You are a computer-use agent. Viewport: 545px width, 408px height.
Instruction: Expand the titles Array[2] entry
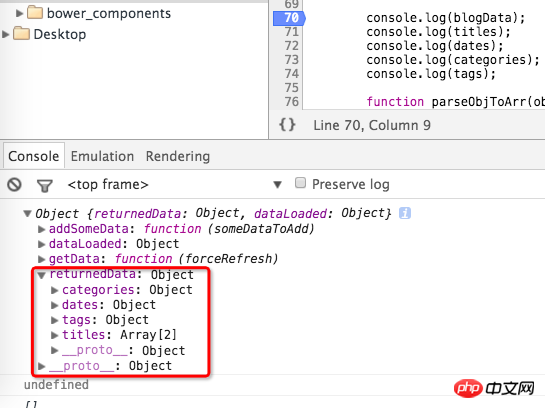[55, 335]
